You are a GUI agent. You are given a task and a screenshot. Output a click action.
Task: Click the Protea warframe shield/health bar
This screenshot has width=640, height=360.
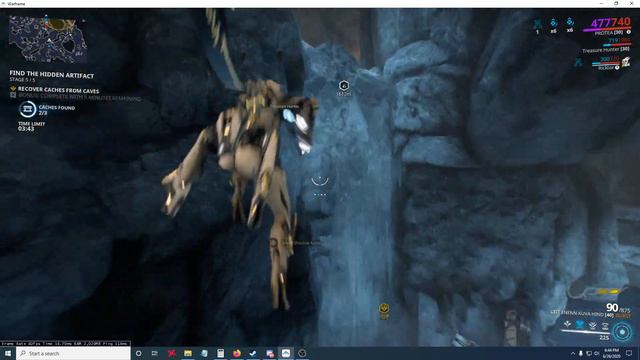(x=607, y=29)
